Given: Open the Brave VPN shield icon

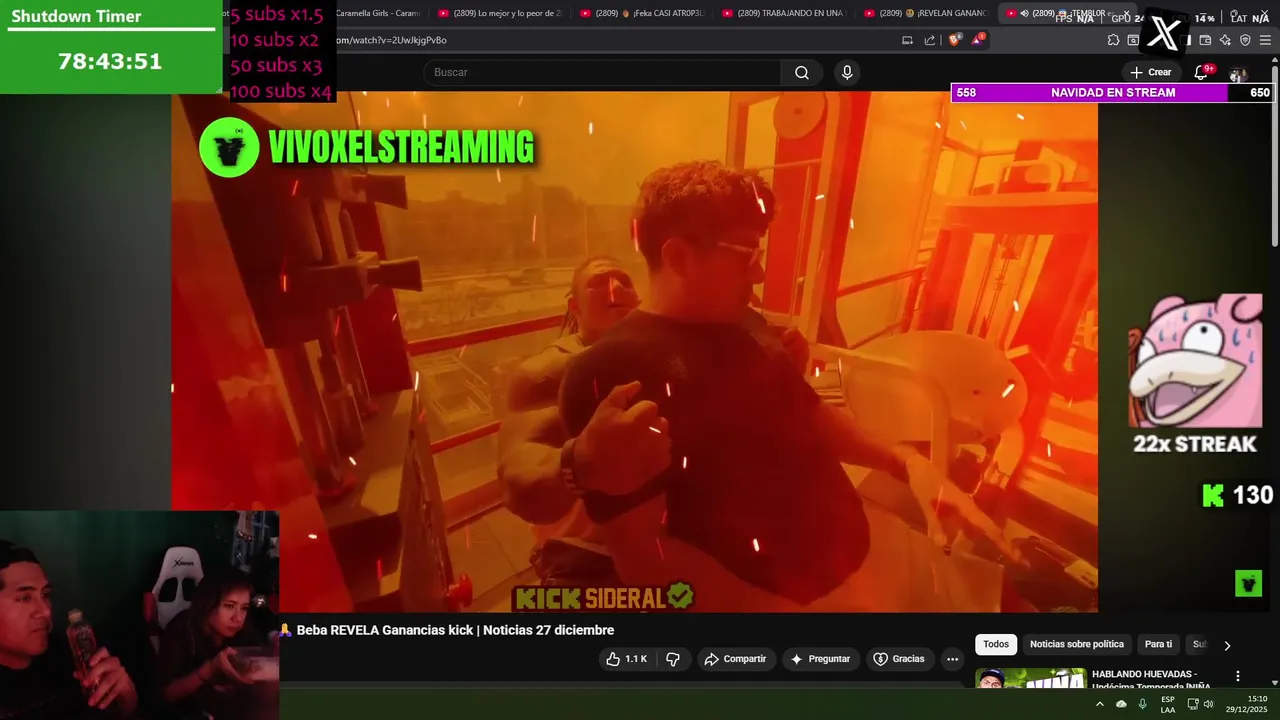Looking at the screenshot, I should (1245, 40).
